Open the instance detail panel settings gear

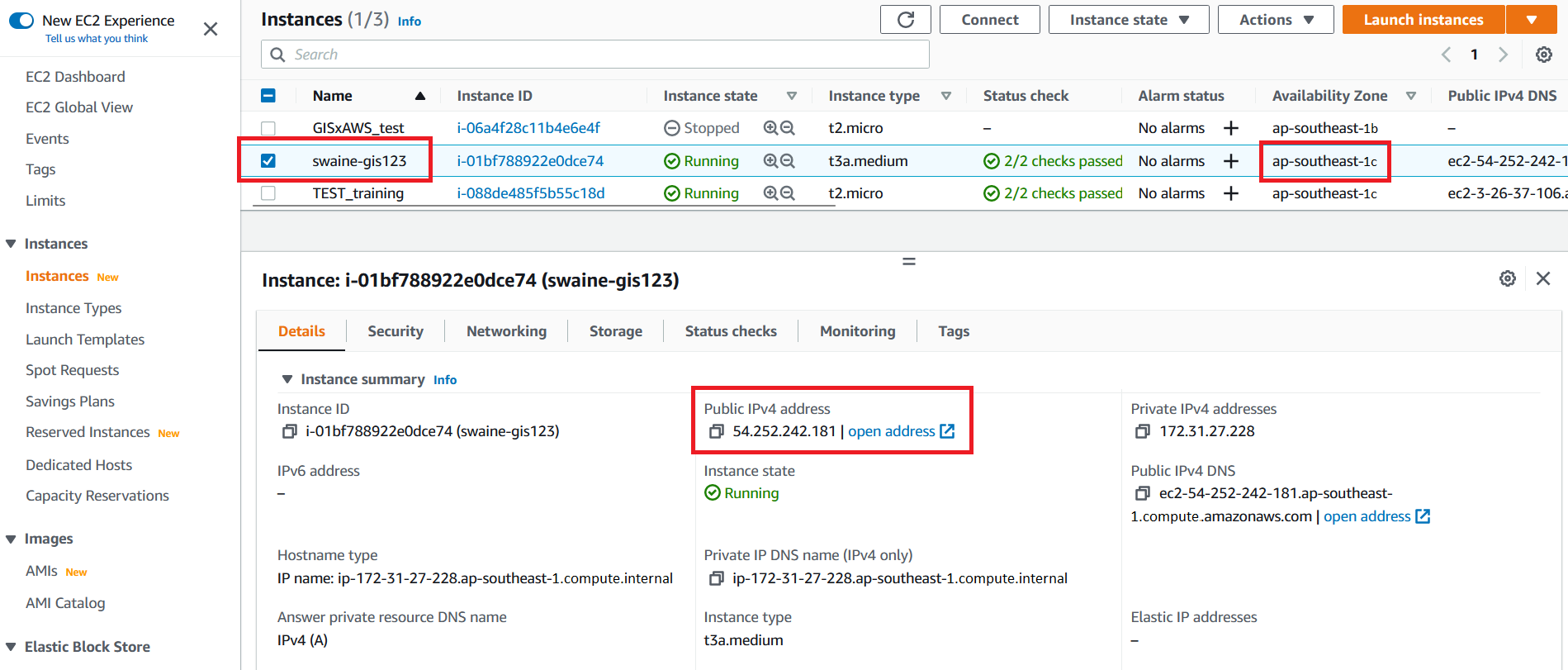pos(1508,278)
